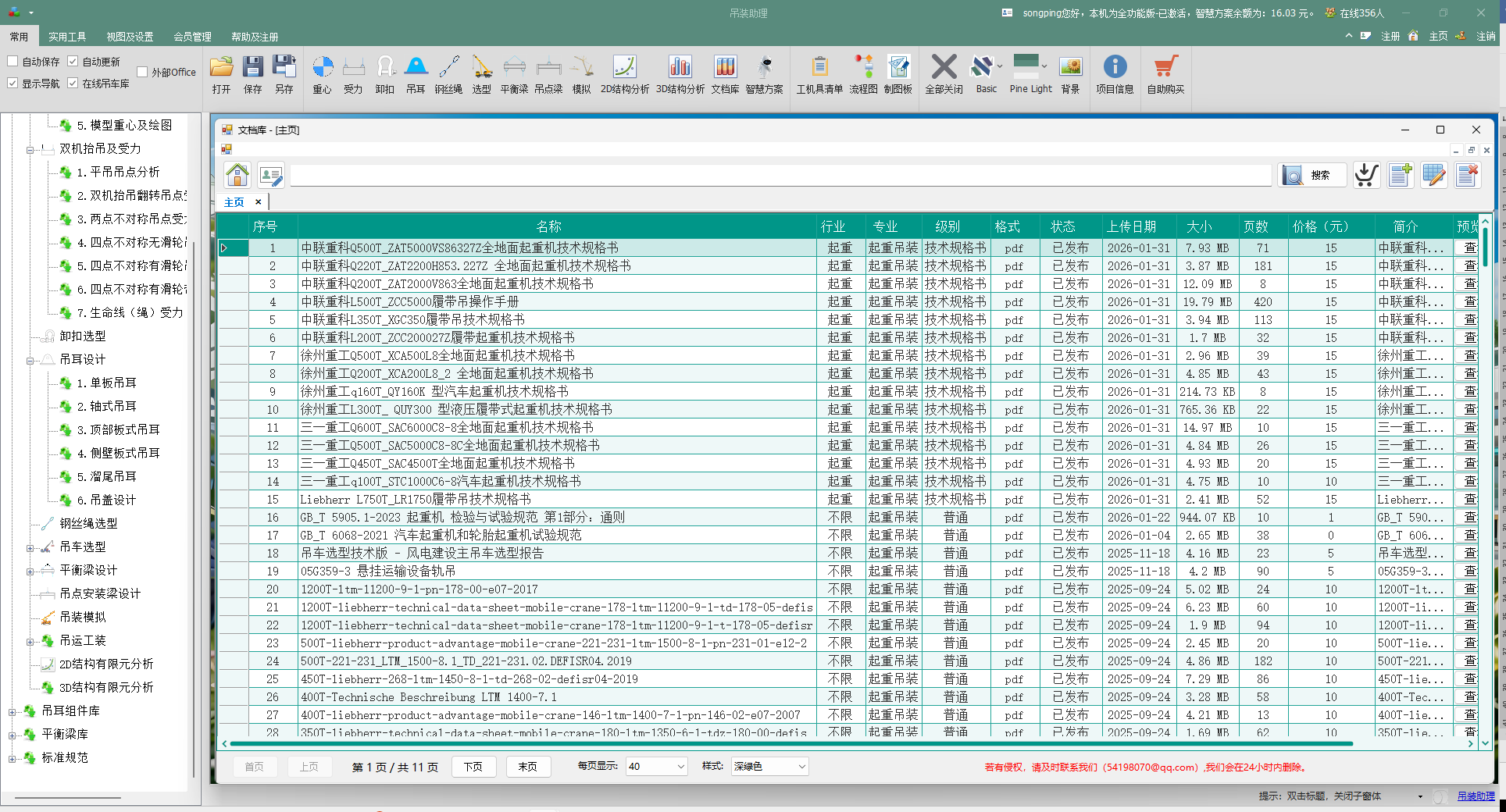This screenshot has height=812, width=1506.
Task: Open the 受力 force analysis tool
Action: click(x=353, y=75)
